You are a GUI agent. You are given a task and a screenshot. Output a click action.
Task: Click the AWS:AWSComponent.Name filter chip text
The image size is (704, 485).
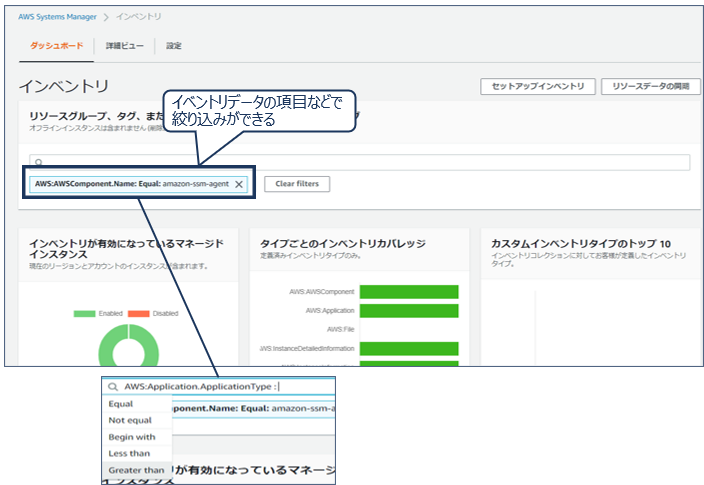tap(132, 184)
